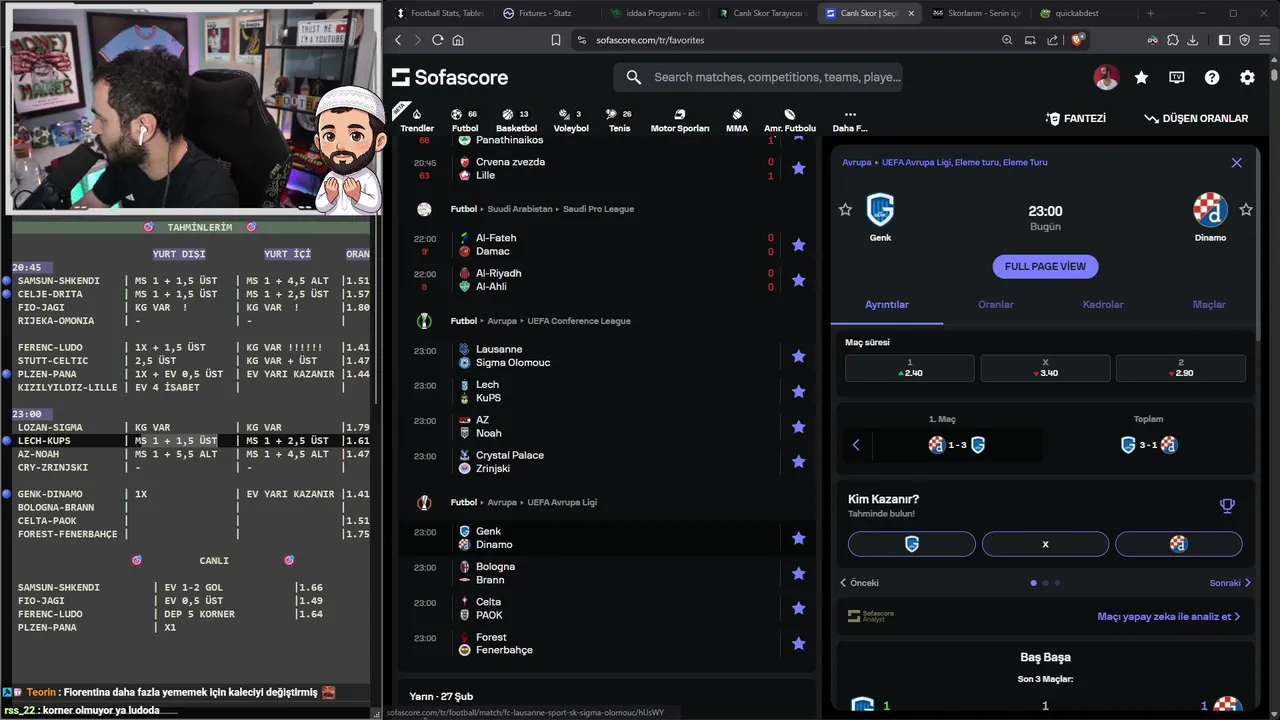Switch to the Kadrolar tab in match panel
Screen dimensions: 1280x720
tap(1103, 304)
